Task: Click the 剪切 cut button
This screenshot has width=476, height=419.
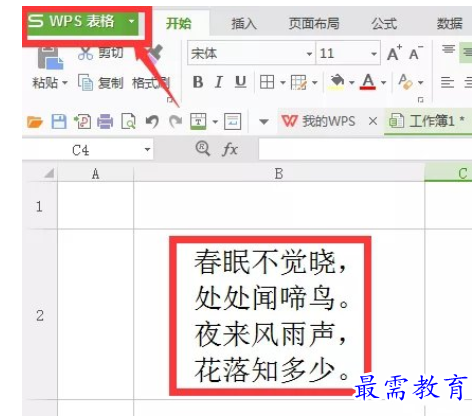Action: point(101,53)
